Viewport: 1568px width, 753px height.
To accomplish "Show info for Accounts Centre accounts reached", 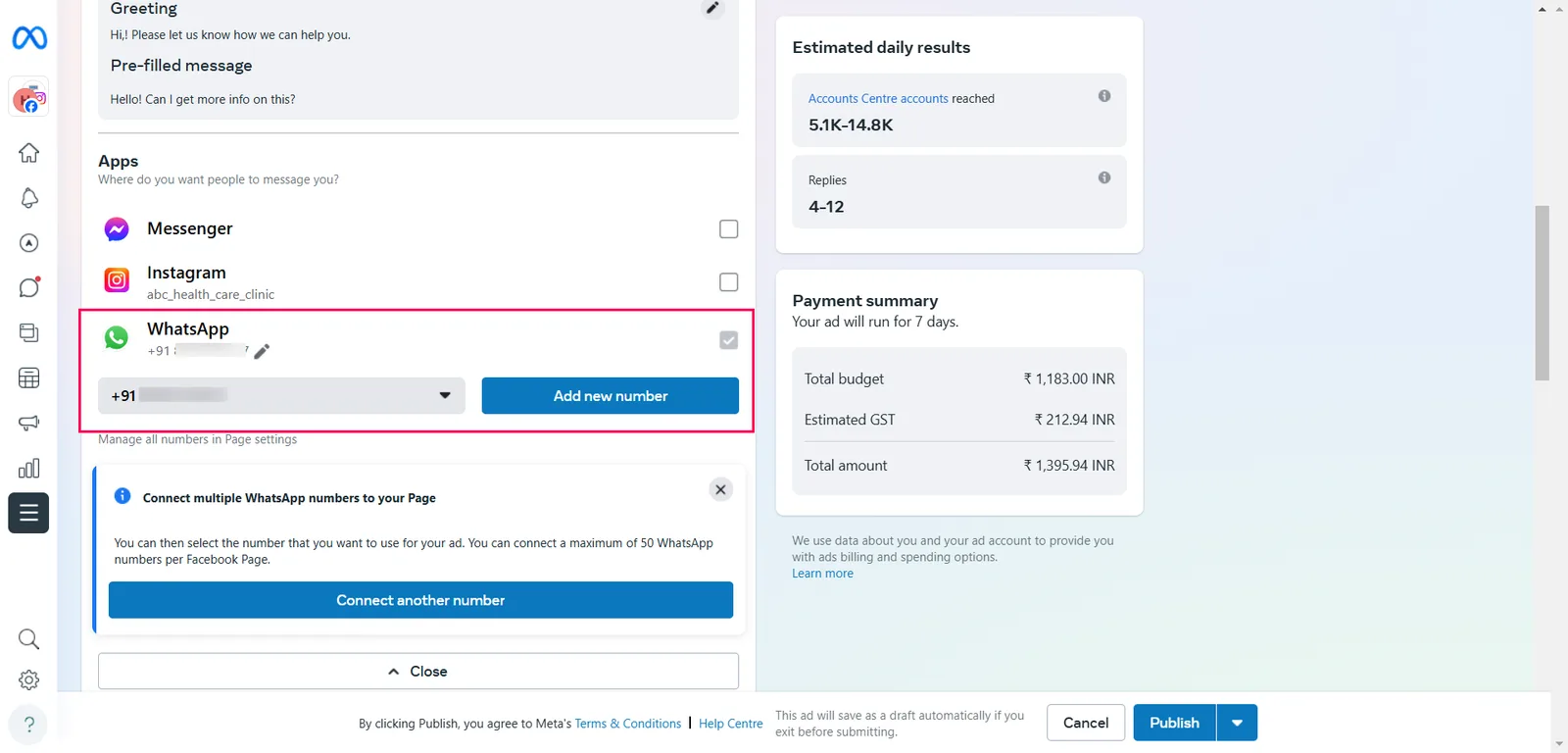I will click(x=1104, y=96).
